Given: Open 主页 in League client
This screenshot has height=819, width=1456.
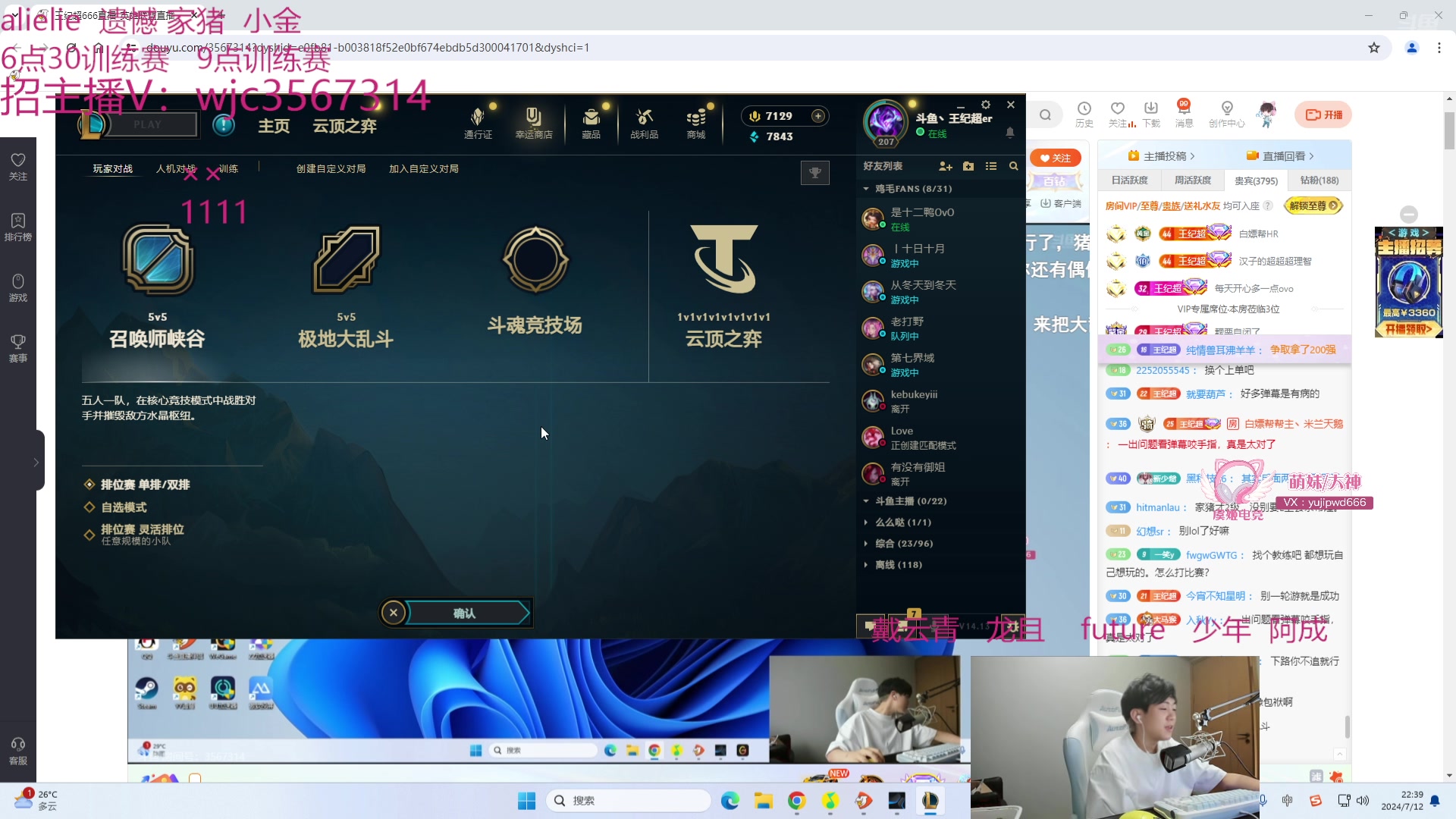Looking at the screenshot, I should pos(274,126).
